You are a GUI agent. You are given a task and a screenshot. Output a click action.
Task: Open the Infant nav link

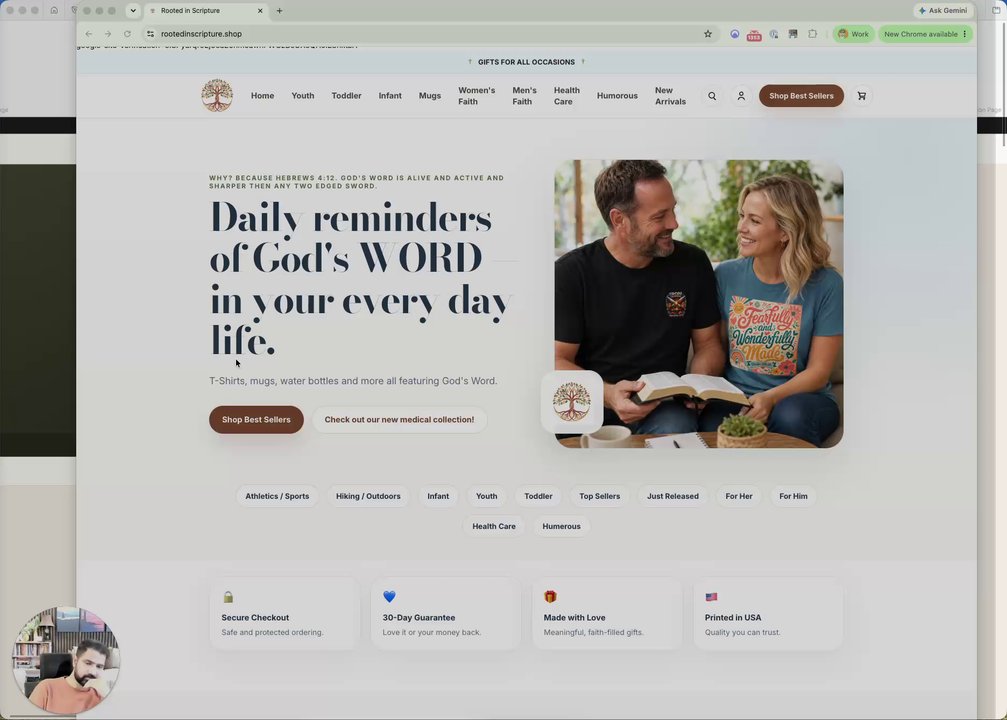click(390, 96)
